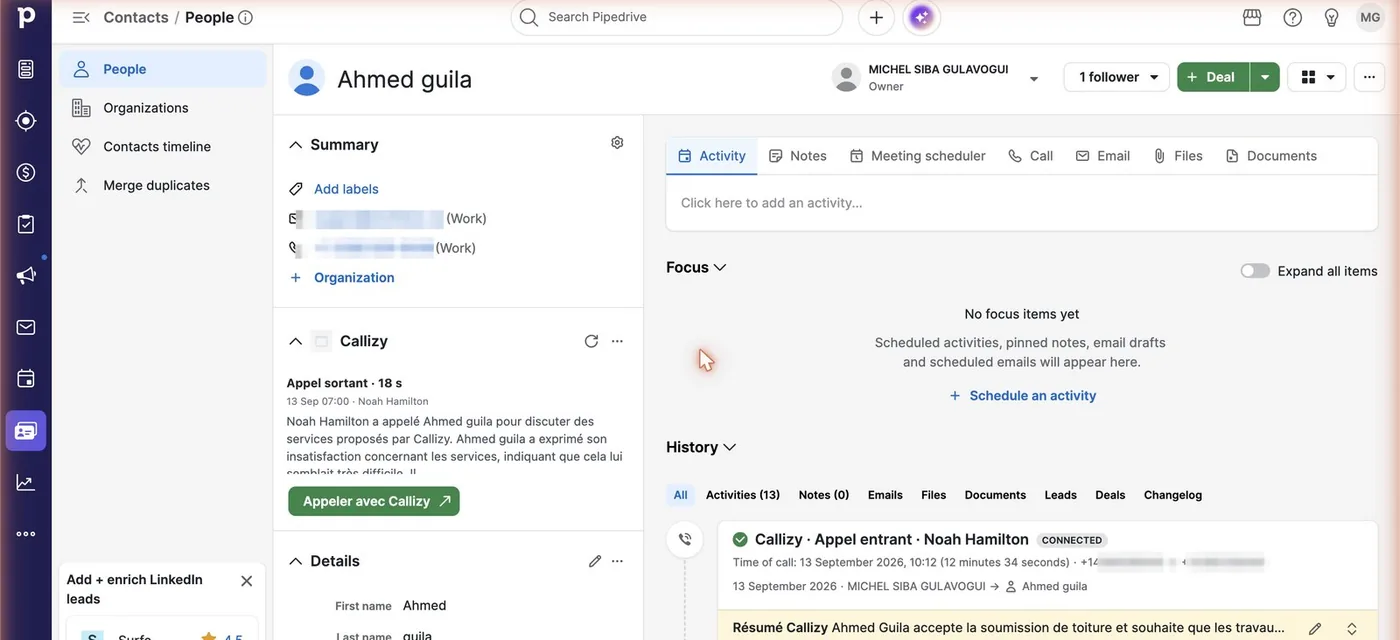The width and height of the screenshot is (1400, 640).
Task: Filter history by Changelog
Action: 1173,495
